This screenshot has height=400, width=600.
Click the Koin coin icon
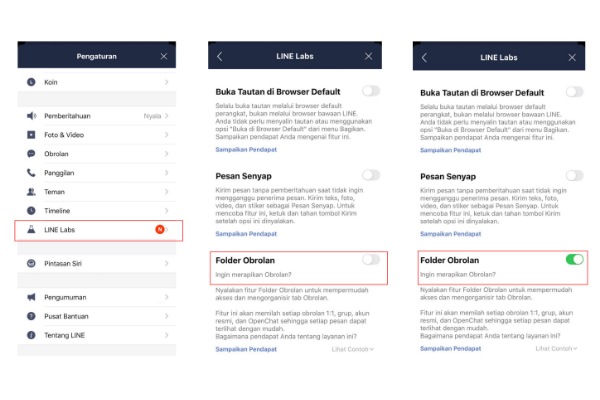[x=31, y=82]
